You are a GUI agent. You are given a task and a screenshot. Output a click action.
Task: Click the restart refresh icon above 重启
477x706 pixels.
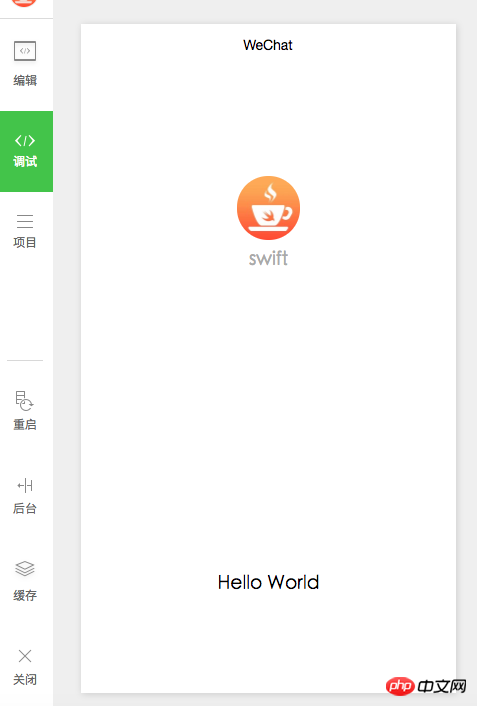(x=24, y=401)
